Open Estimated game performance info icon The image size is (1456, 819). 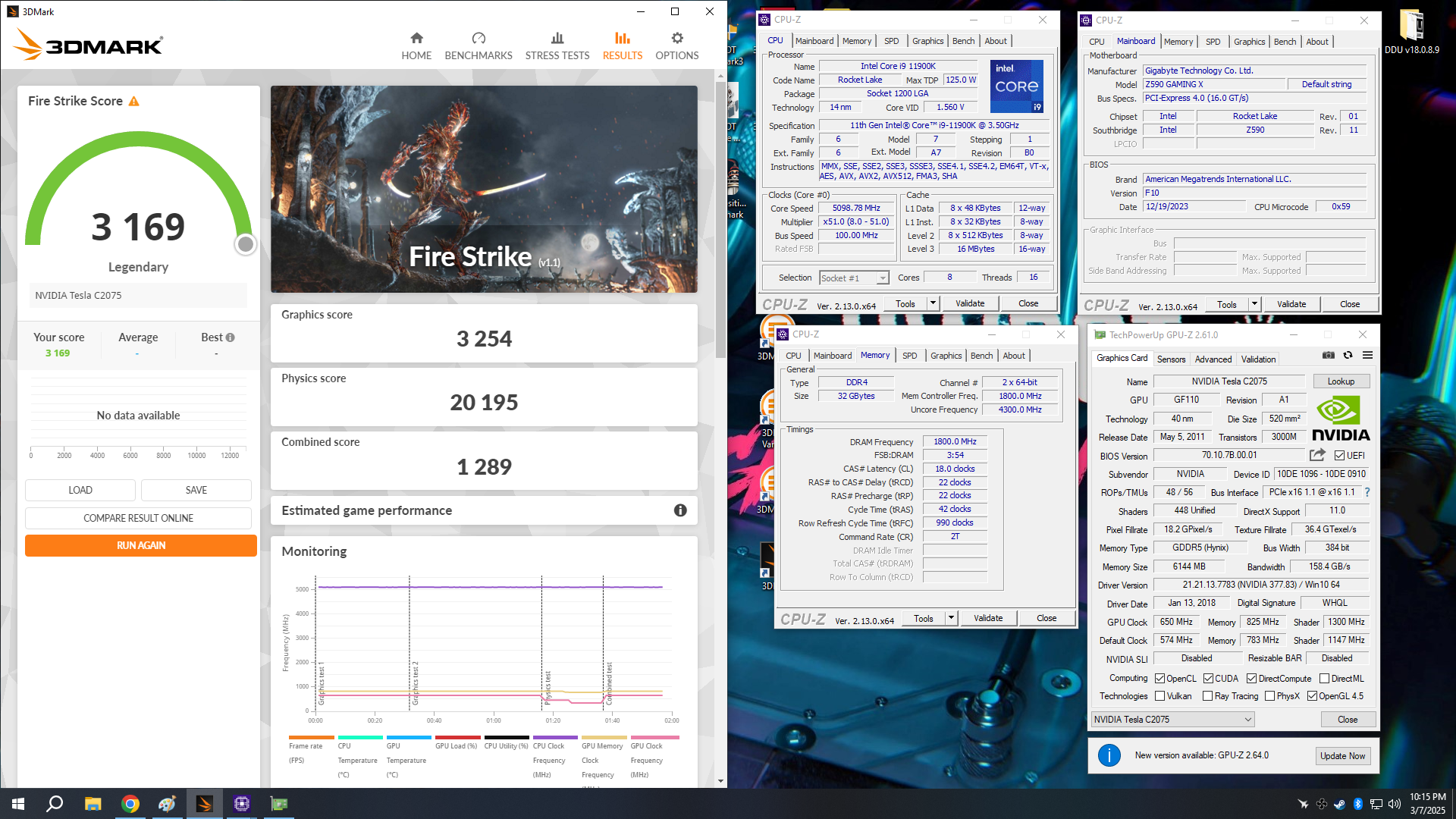[680, 510]
